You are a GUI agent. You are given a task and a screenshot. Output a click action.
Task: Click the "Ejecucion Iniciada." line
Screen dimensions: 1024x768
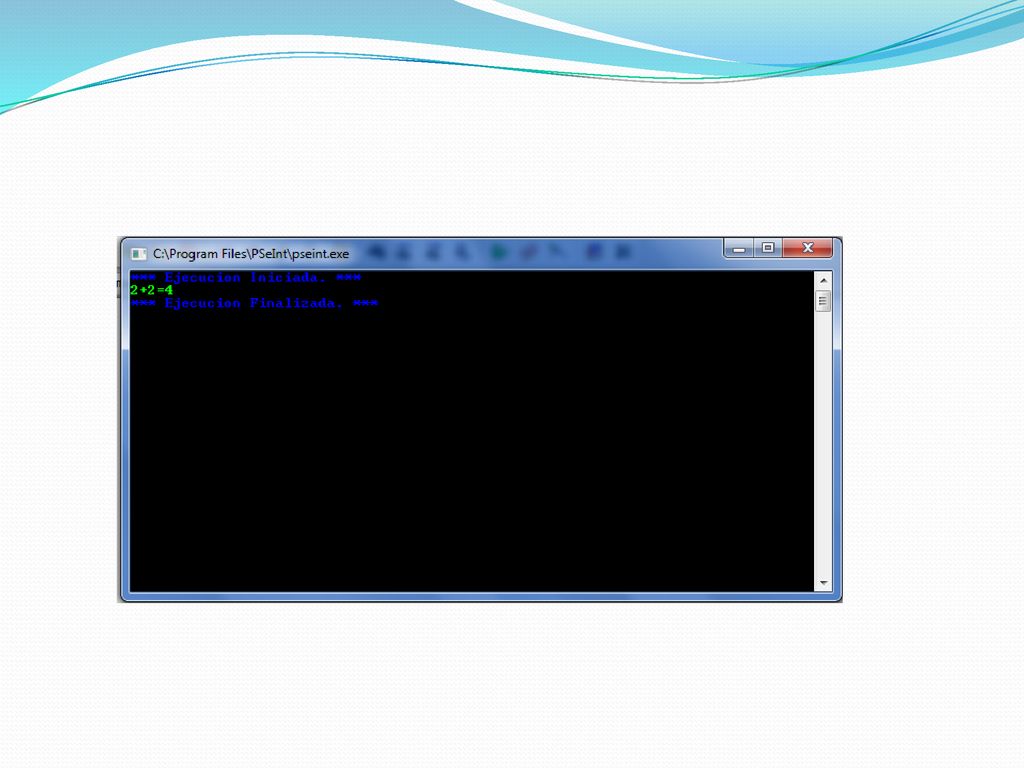pos(246,278)
